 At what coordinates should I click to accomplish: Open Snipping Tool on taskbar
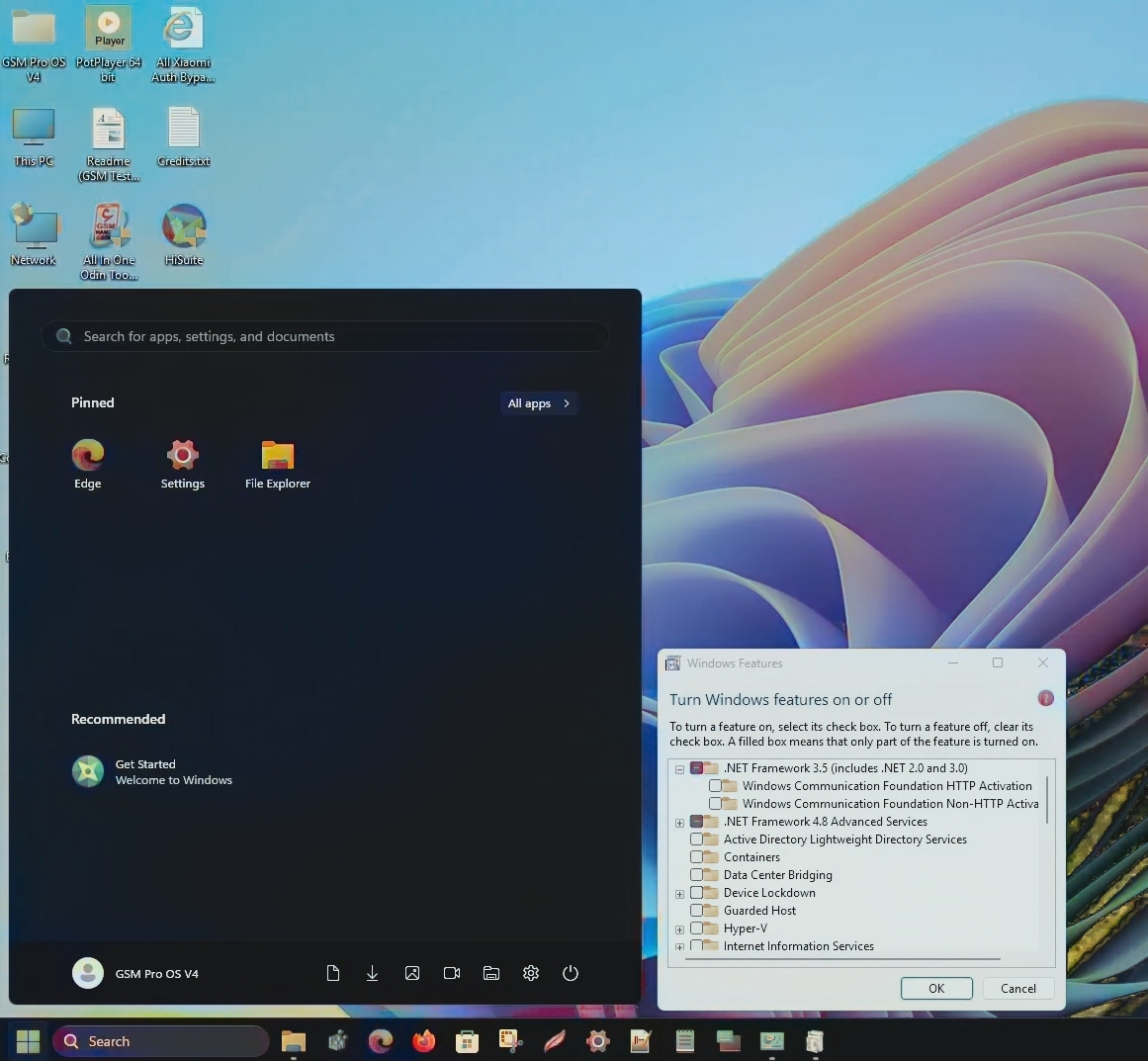[510, 1040]
